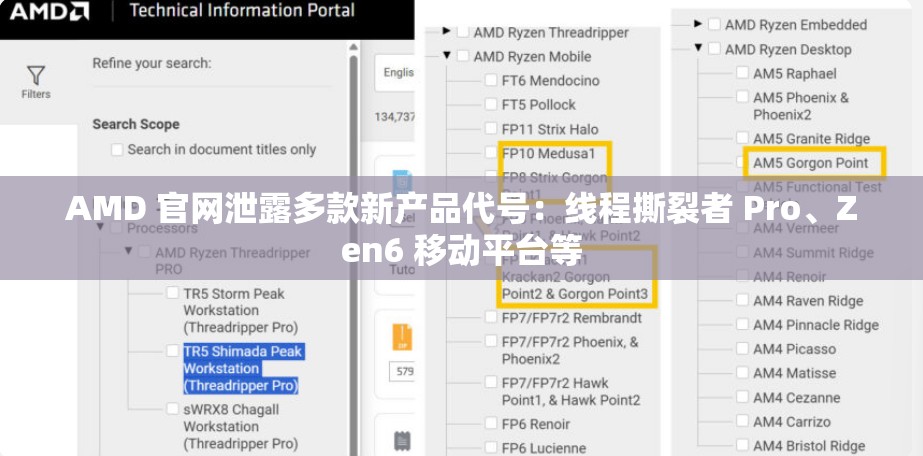The width and height of the screenshot is (923, 456).
Task: Open the Filters funnel icon
Action: click(x=36, y=75)
